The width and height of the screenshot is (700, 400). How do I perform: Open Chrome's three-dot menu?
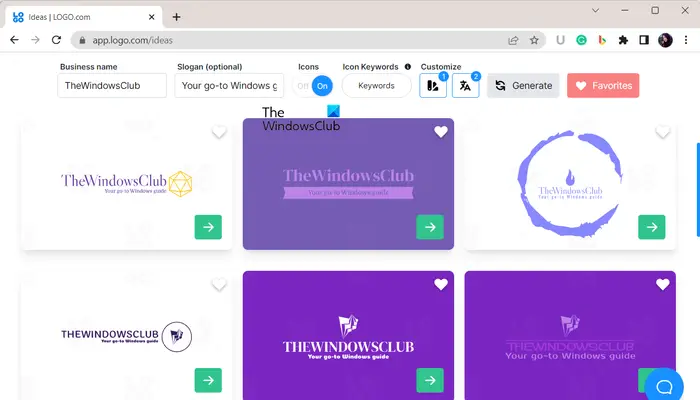click(686, 40)
